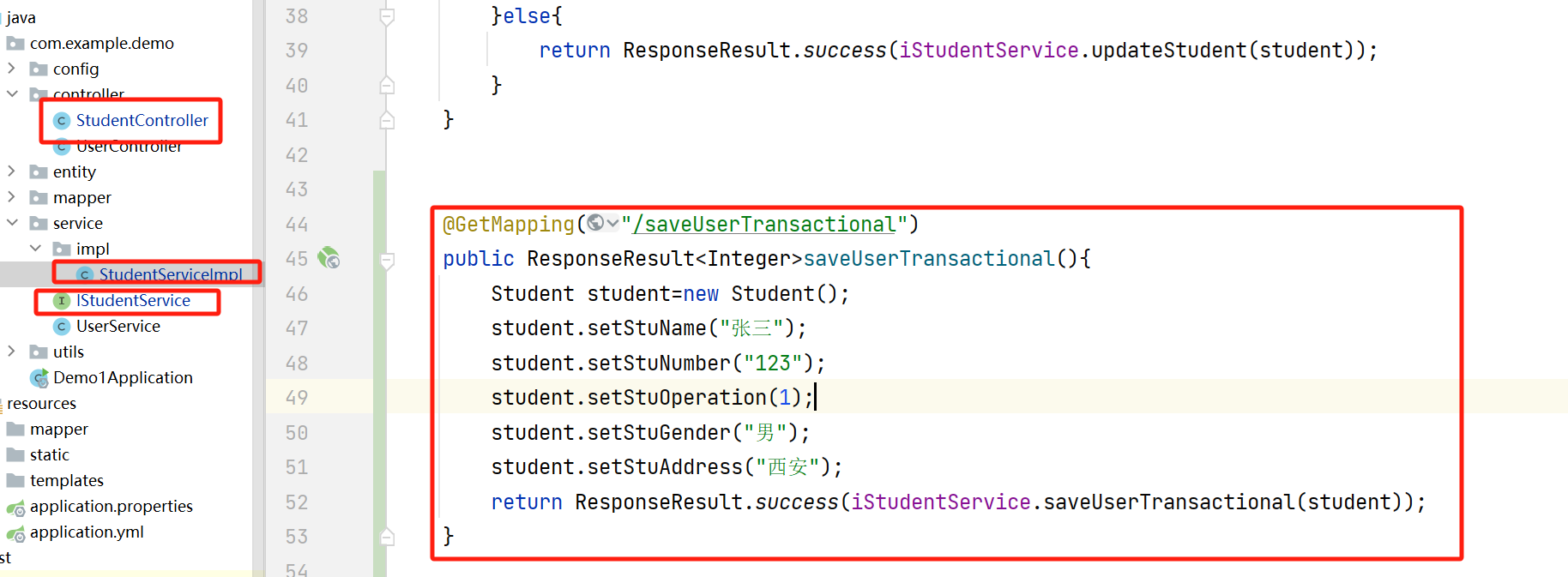This screenshot has height=577, width=1568.
Task: Click the Demo1Application run class icon
Action: click(39, 378)
